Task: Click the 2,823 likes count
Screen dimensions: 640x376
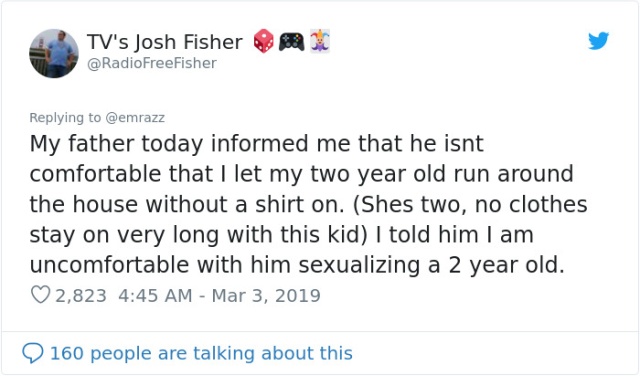Action: point(81,296)
